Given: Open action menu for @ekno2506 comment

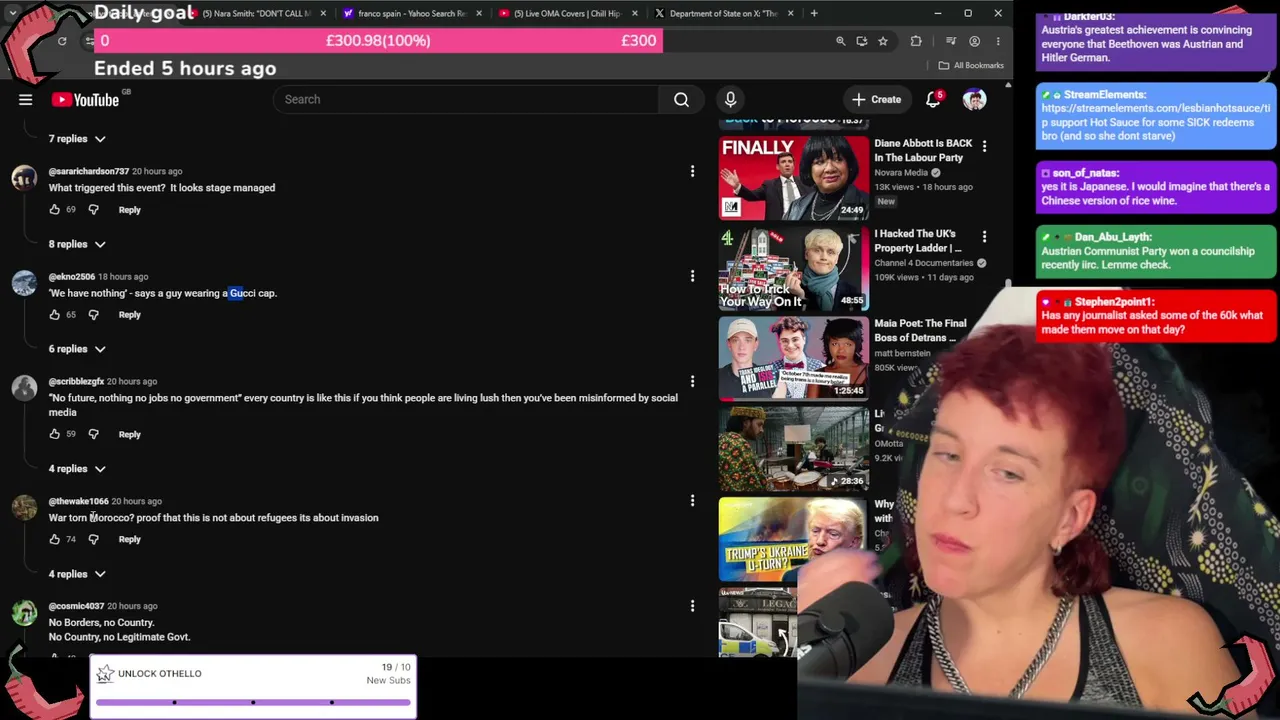Looking at the screenshot, I should pos(692,276).
